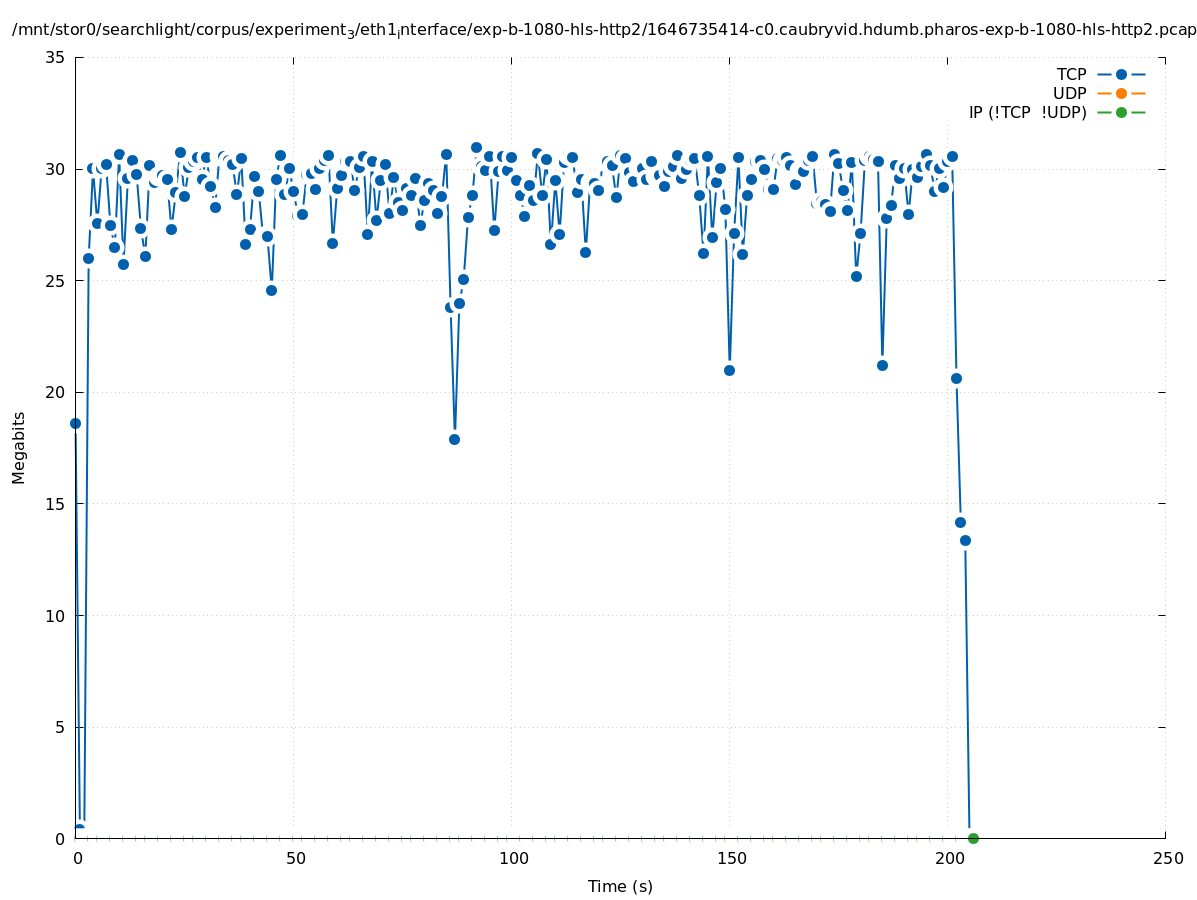Click the 100 tick label on the x-axis
1197x900 pixels.
click(x=512, y=858)
